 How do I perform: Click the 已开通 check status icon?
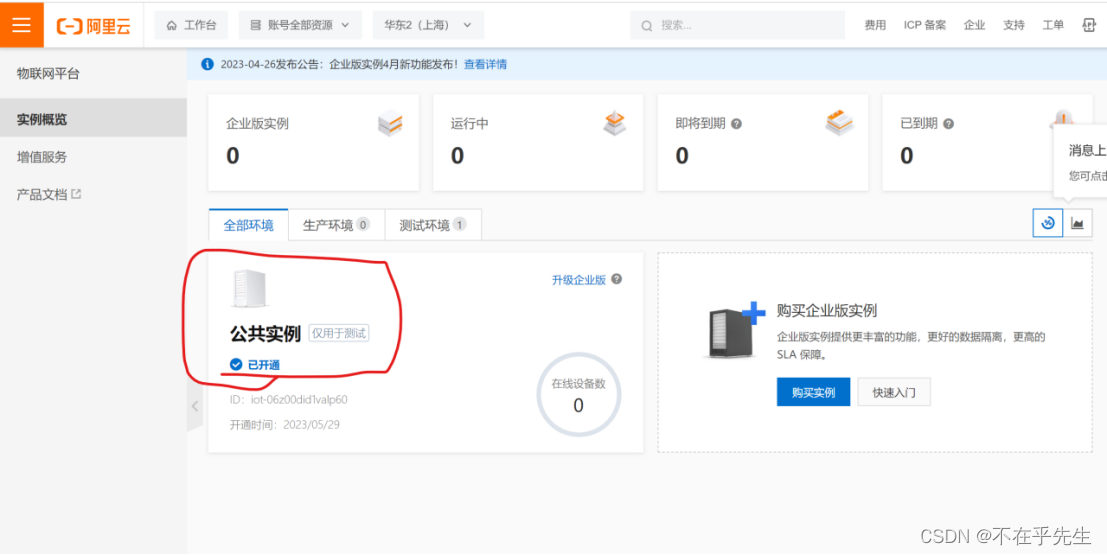236,364
